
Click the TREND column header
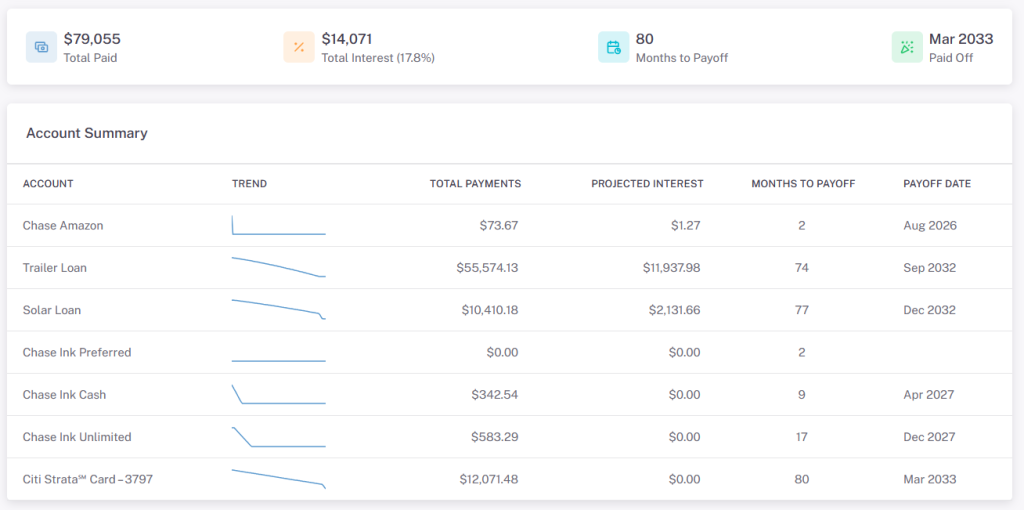pyautogui.click(x=249, y=183)
